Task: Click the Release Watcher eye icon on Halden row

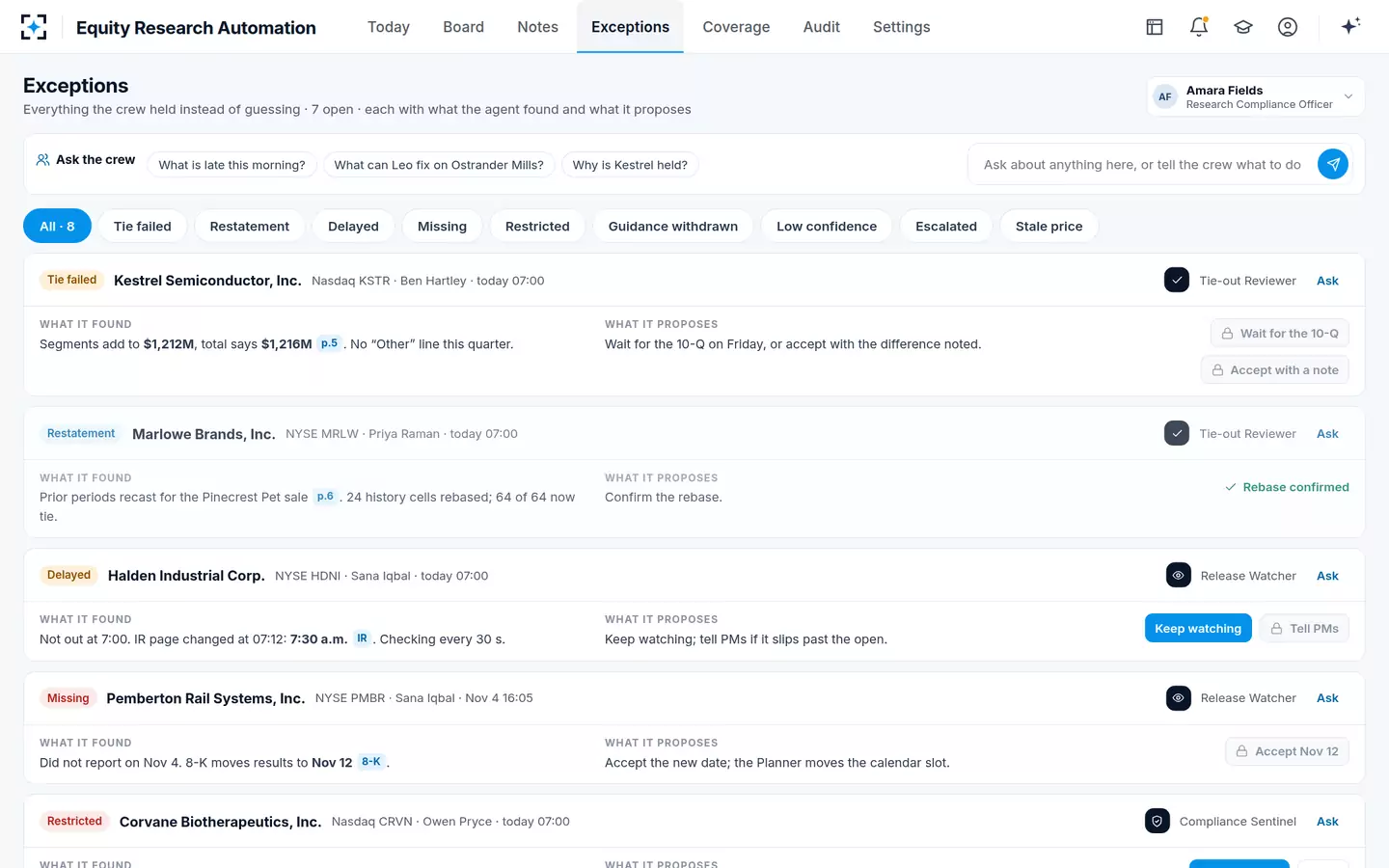Action: click(1179, 575)
